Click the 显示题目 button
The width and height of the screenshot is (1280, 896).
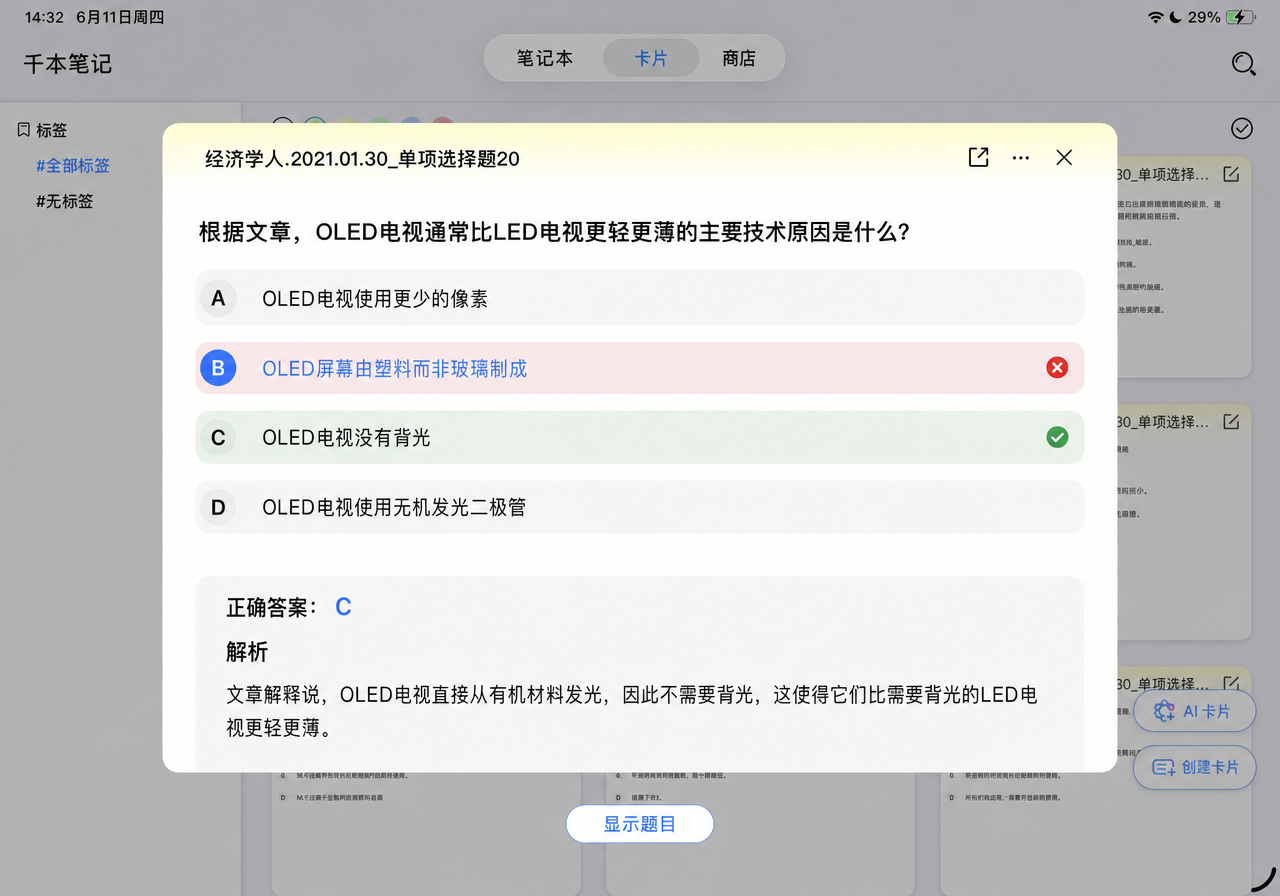pos(640,824)
